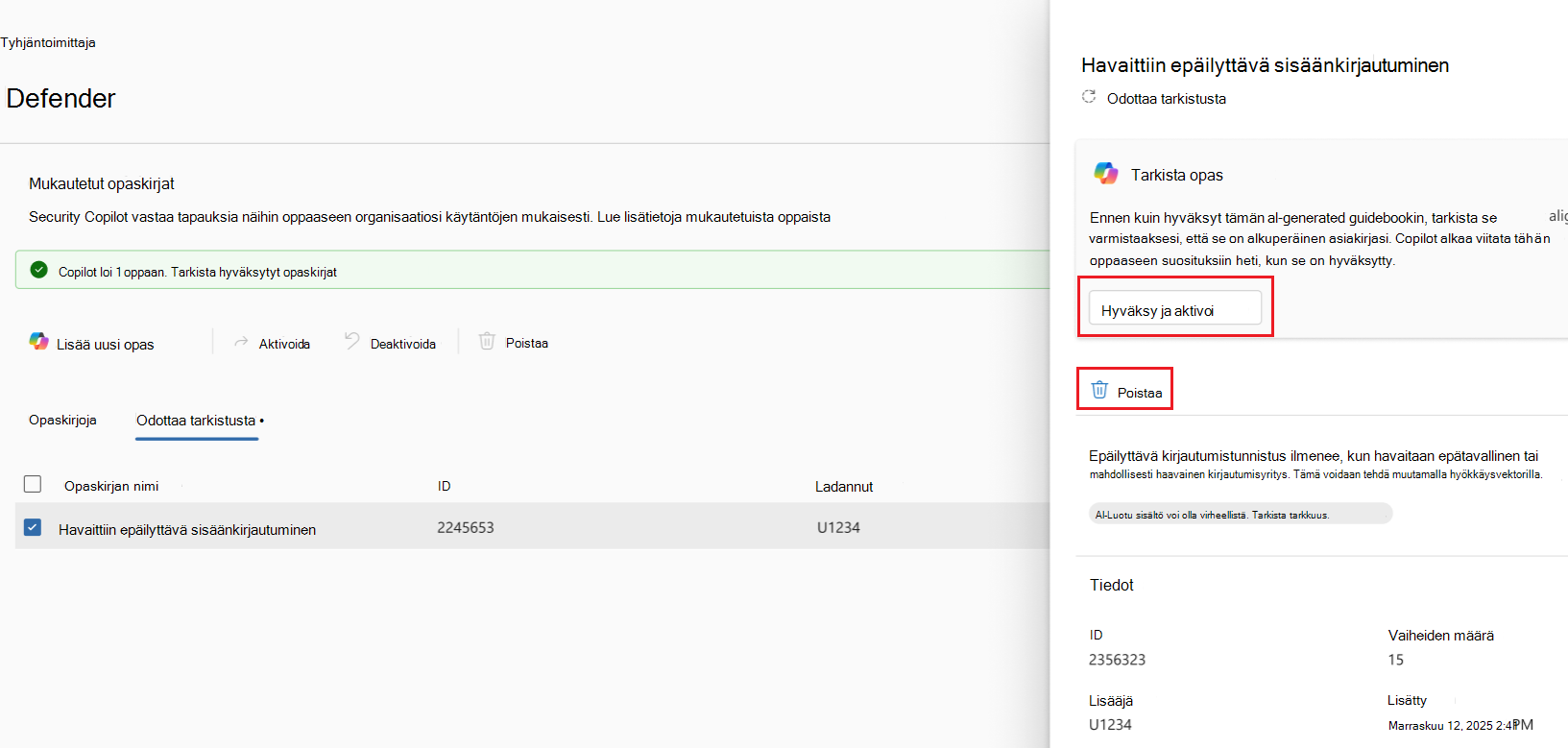Click Poistaa in the details panel
Viewport: 1568px width, 748px height.
pyautogui.click(x=1124, y=389)
